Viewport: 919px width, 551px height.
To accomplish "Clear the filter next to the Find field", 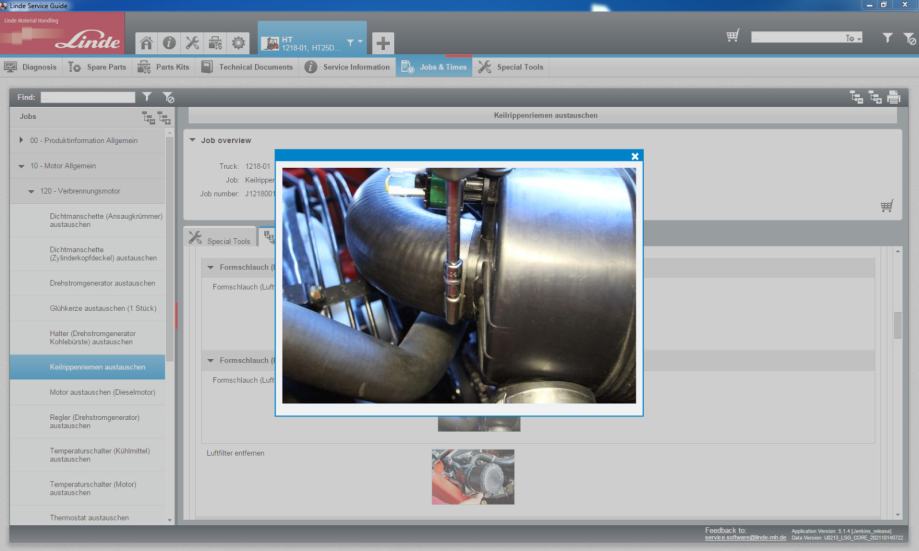I will click(168, 97).
